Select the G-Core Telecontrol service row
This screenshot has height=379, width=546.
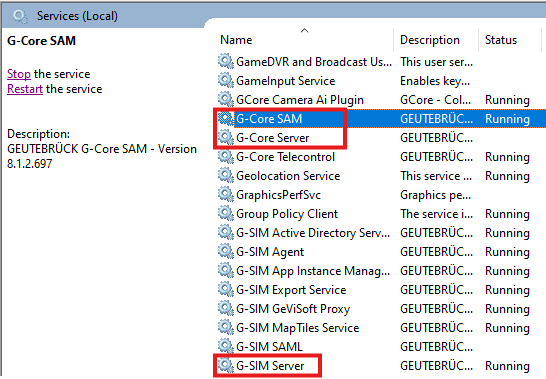tap(381, 157)
